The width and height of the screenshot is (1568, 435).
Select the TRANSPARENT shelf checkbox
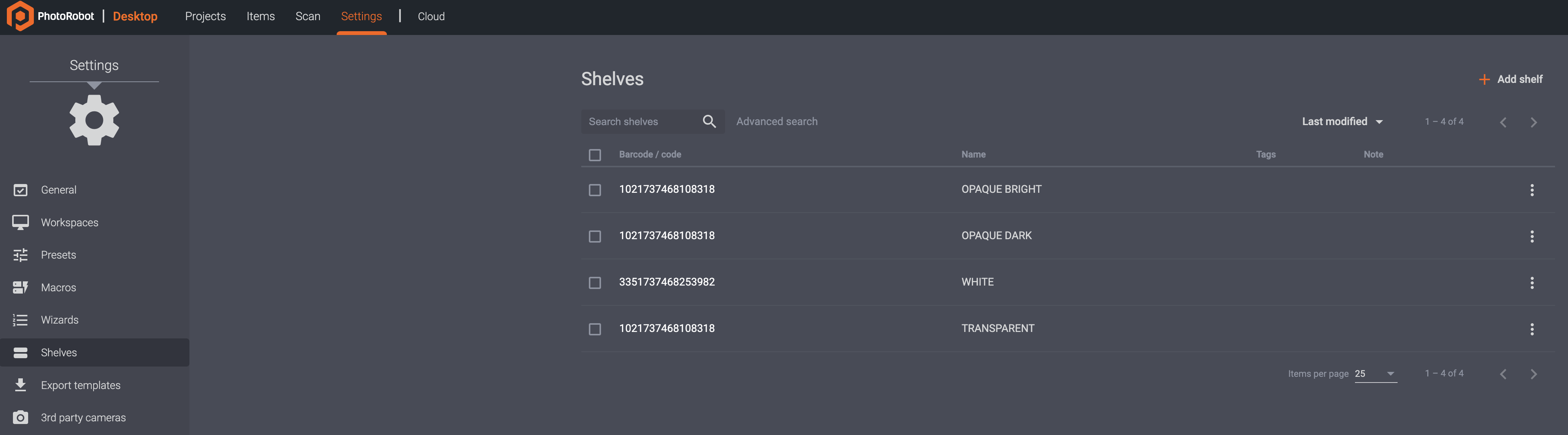coord(595,329)
